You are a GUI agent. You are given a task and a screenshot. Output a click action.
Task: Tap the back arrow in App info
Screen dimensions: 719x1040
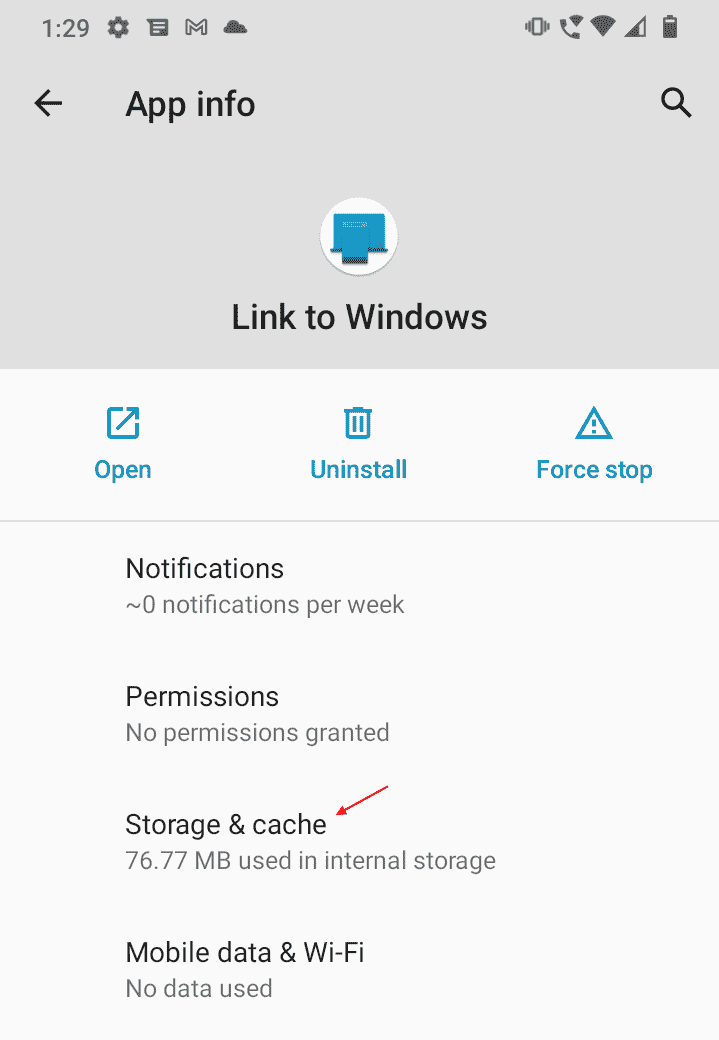pos(47,103)
